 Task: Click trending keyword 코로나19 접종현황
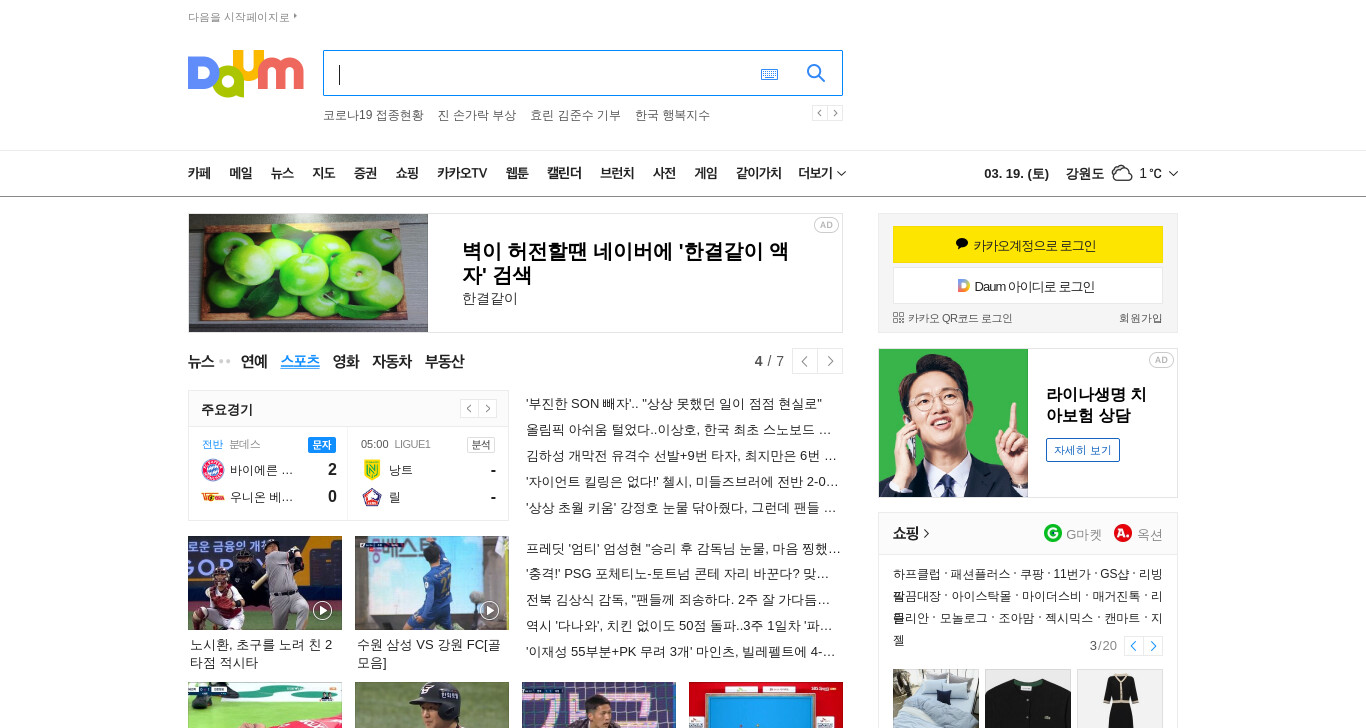pos(373,115)
